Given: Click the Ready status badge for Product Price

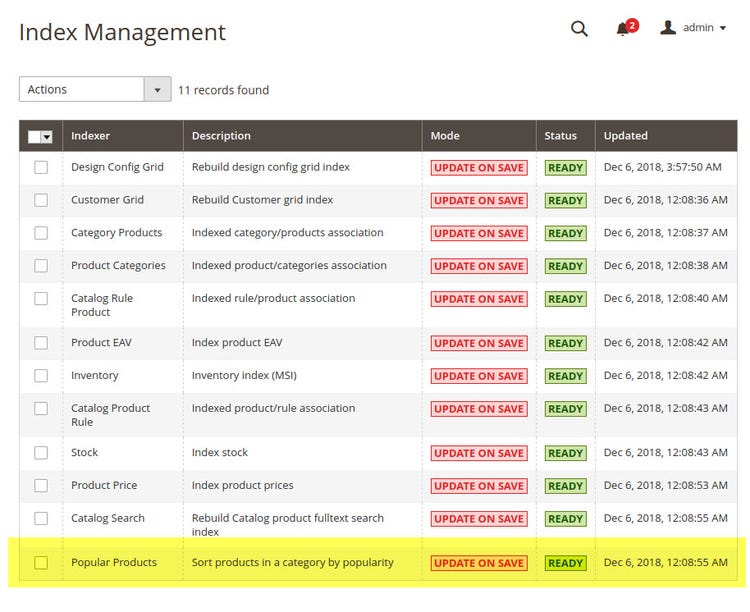Looking at the screenshot, I should pos(565,486).
